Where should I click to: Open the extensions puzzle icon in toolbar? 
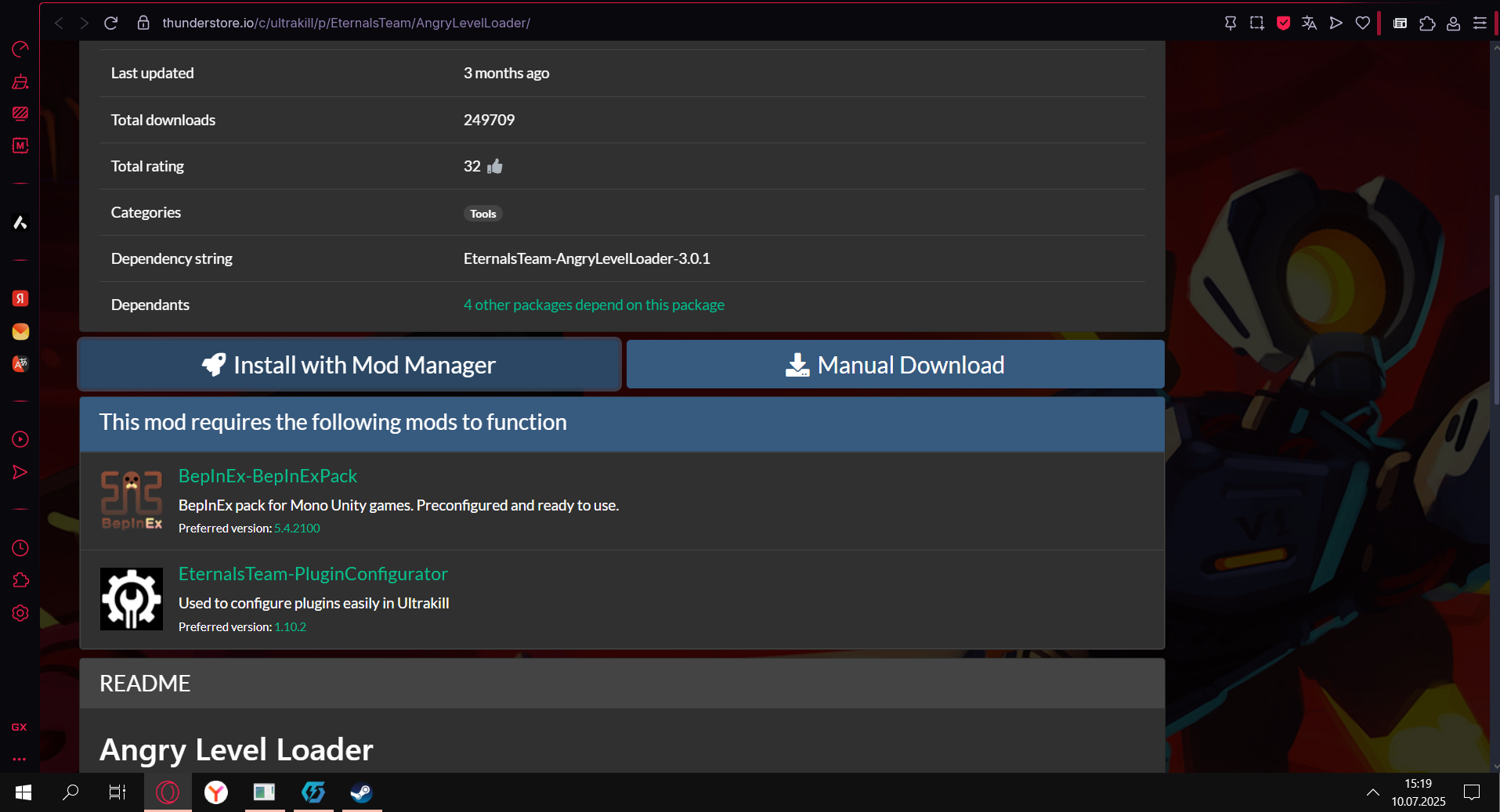1427,23
